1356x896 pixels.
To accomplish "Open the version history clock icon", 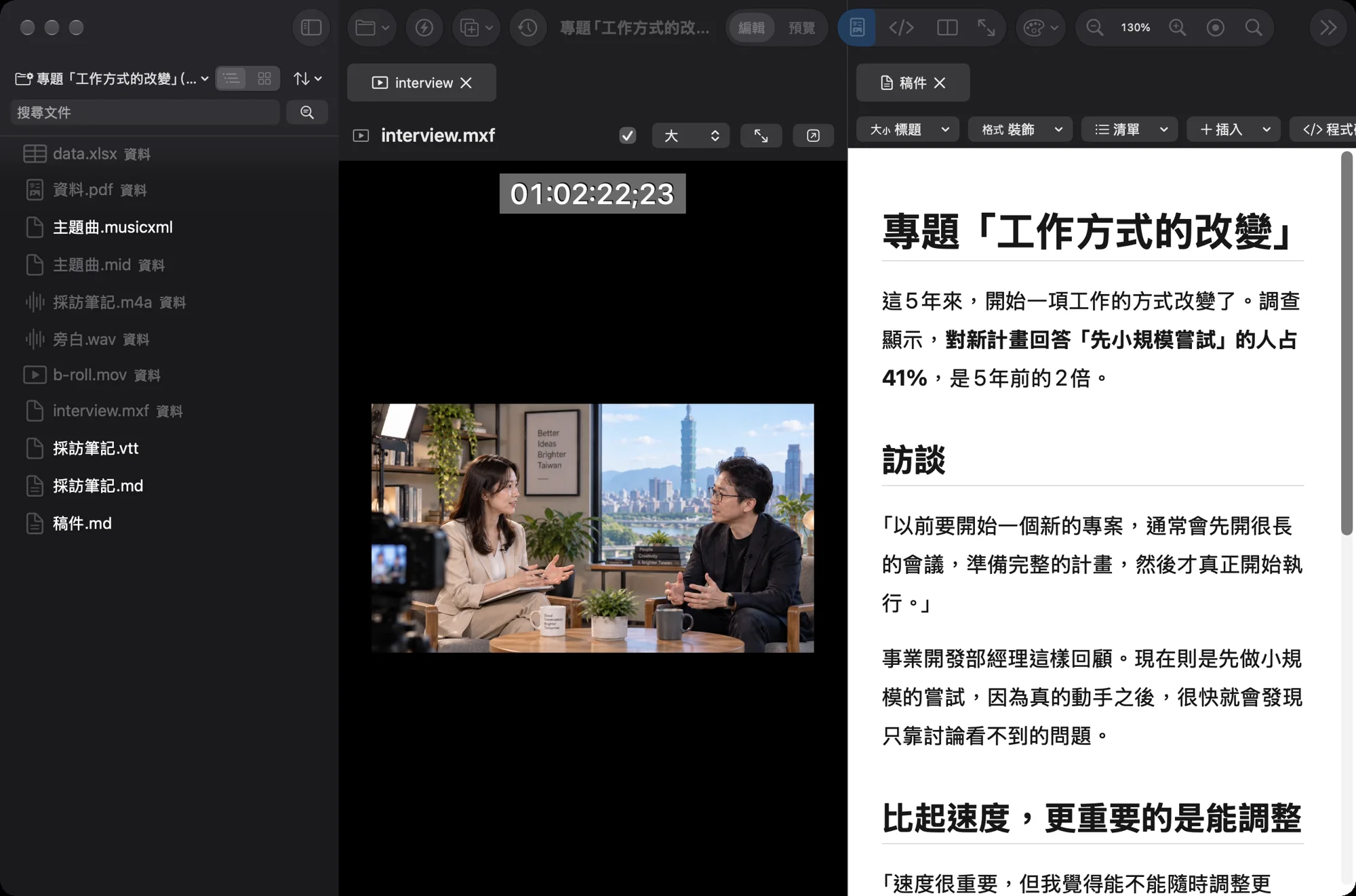I will (527, 28).
